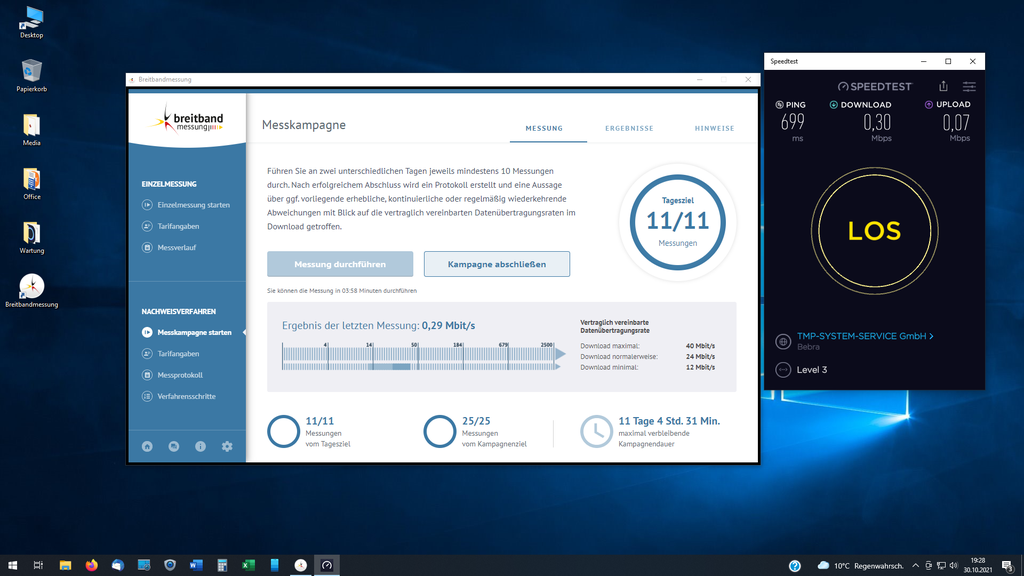This screenshot has width=1024, height=576.
Task: Open the home icon in Breitbandmessung sidebar footer
Action: (x=147, y=447)
